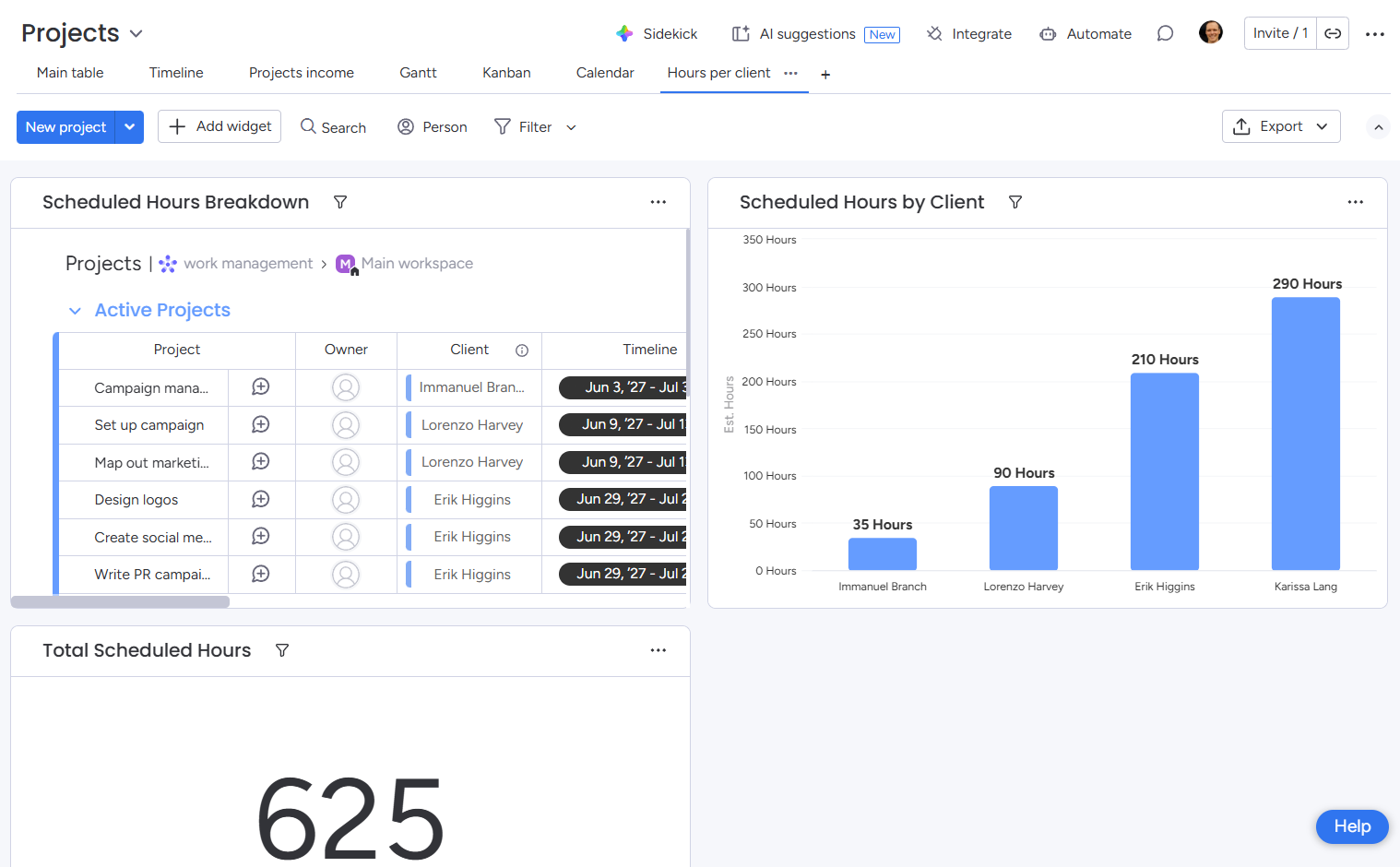Open the Export dropdown
Viewport: 1400px width, 867px height.
click(x=1281, y=126)
